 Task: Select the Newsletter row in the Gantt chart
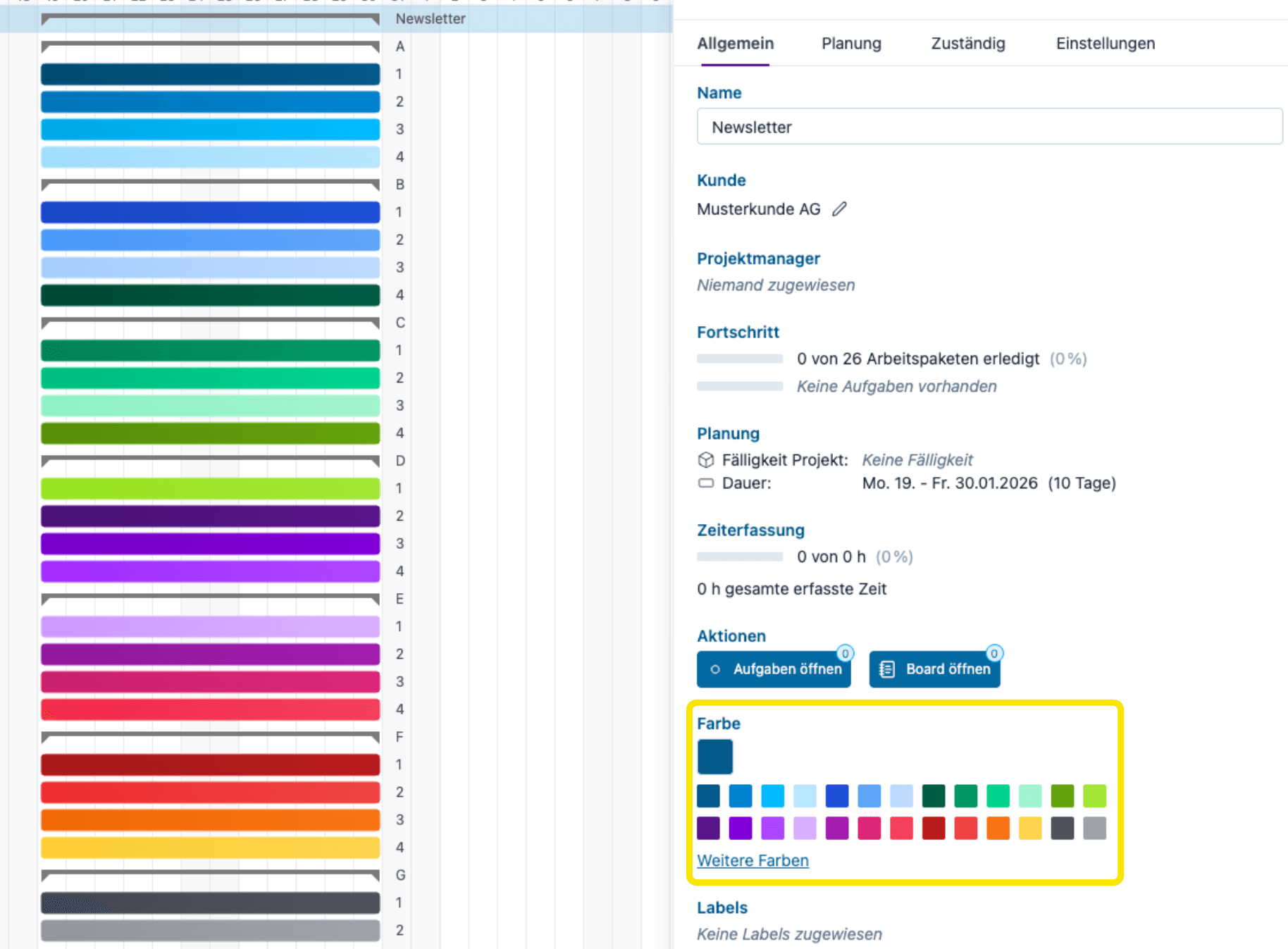(431, 19)
